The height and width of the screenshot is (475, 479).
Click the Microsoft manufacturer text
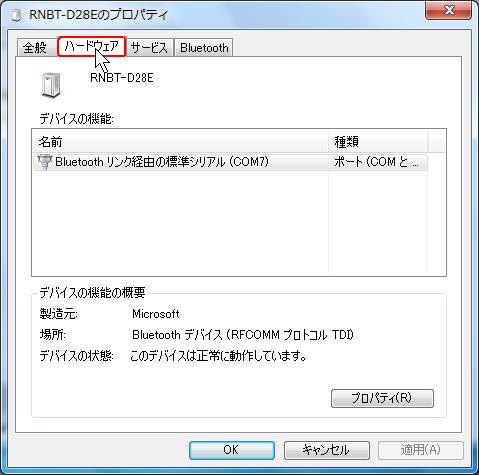(x=156, y=314)
